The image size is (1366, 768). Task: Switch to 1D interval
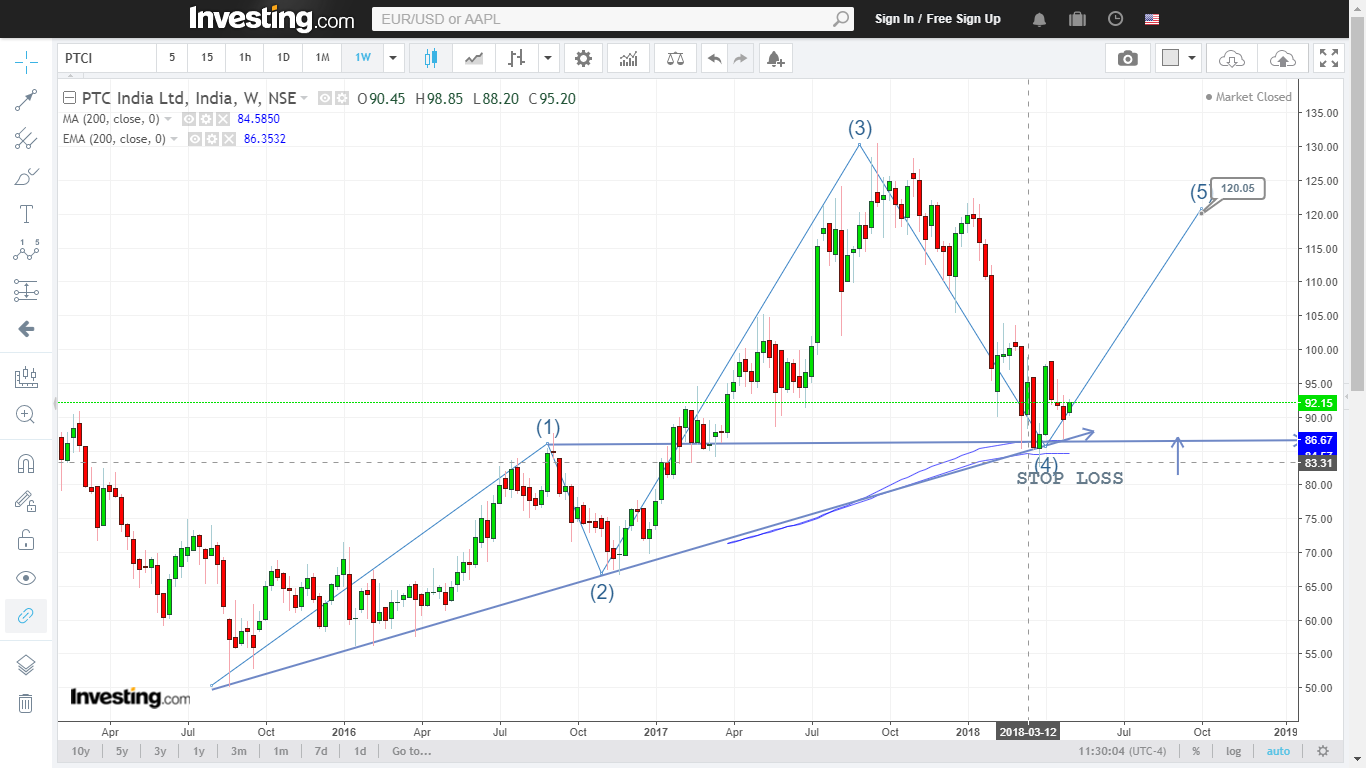coord(283,58)
